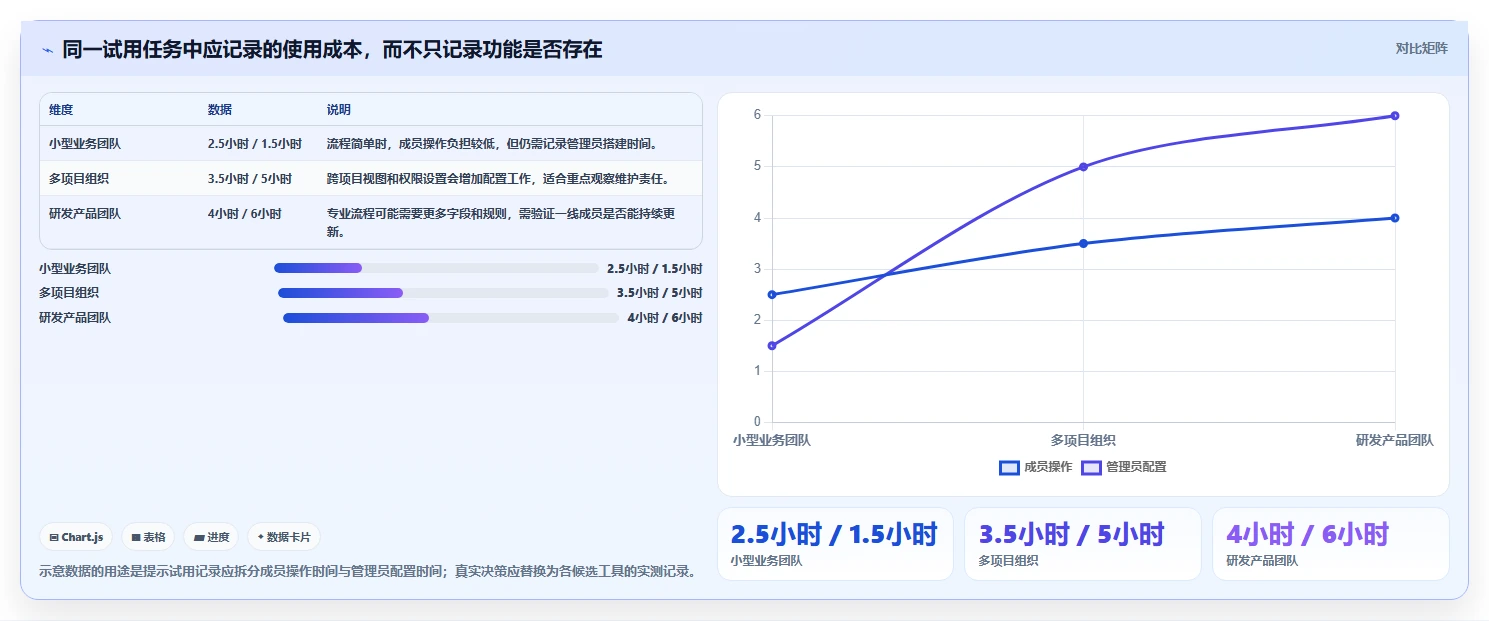Click the 对比矩阵 label in the header
The image size is (1489, 621).
pyautogui.click(x=1421, y=48)
